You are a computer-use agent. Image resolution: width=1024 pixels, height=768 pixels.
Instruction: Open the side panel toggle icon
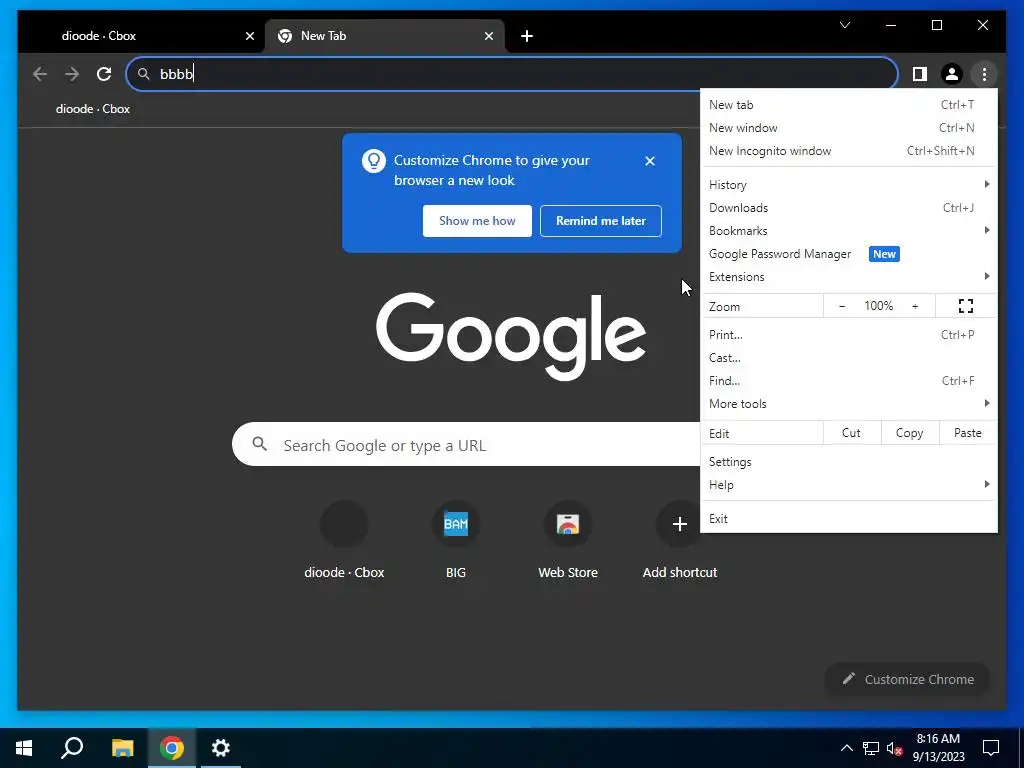[x=920, y=74]
